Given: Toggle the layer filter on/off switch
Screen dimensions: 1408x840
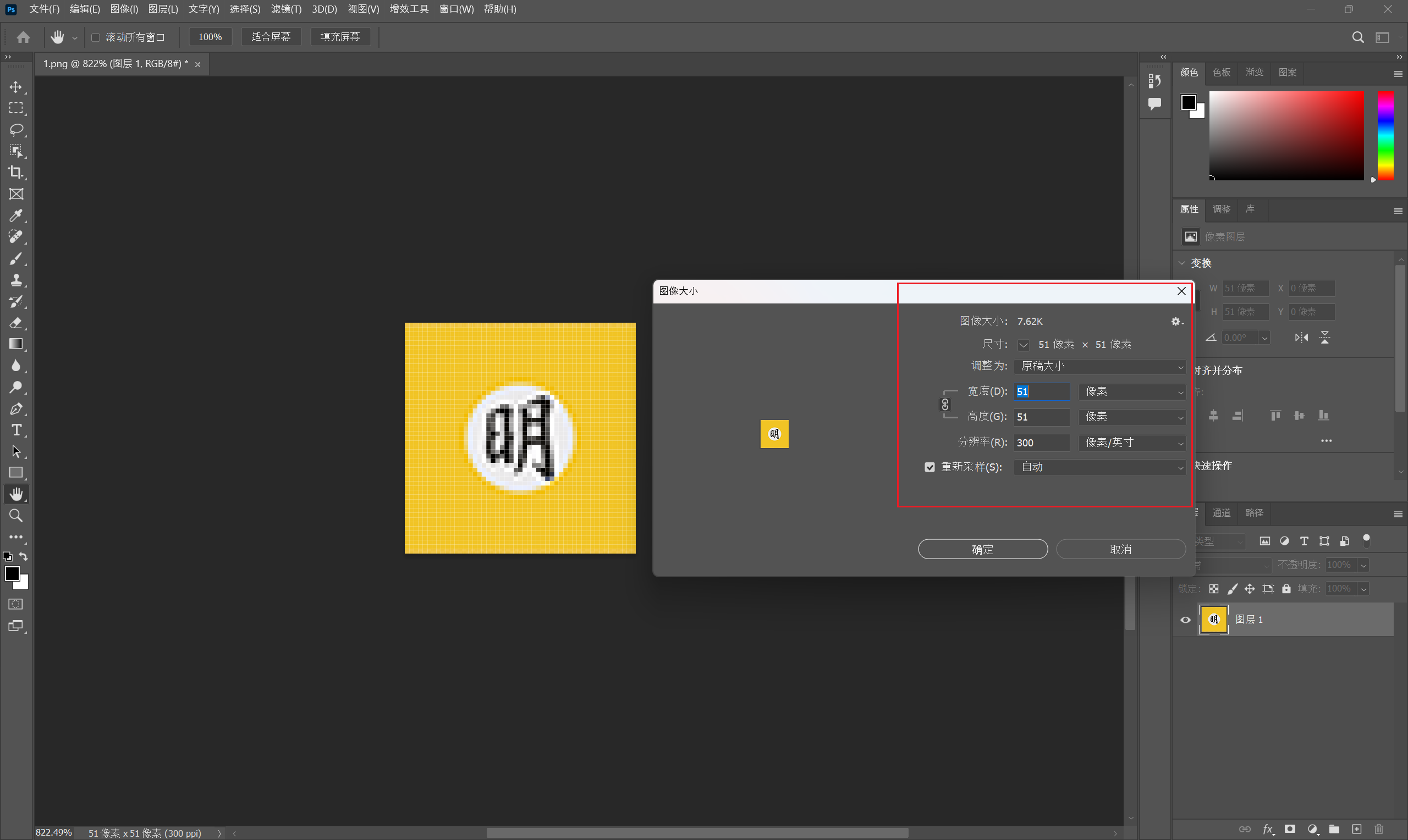Looking at the screenshot, I should coord(1367,540).
